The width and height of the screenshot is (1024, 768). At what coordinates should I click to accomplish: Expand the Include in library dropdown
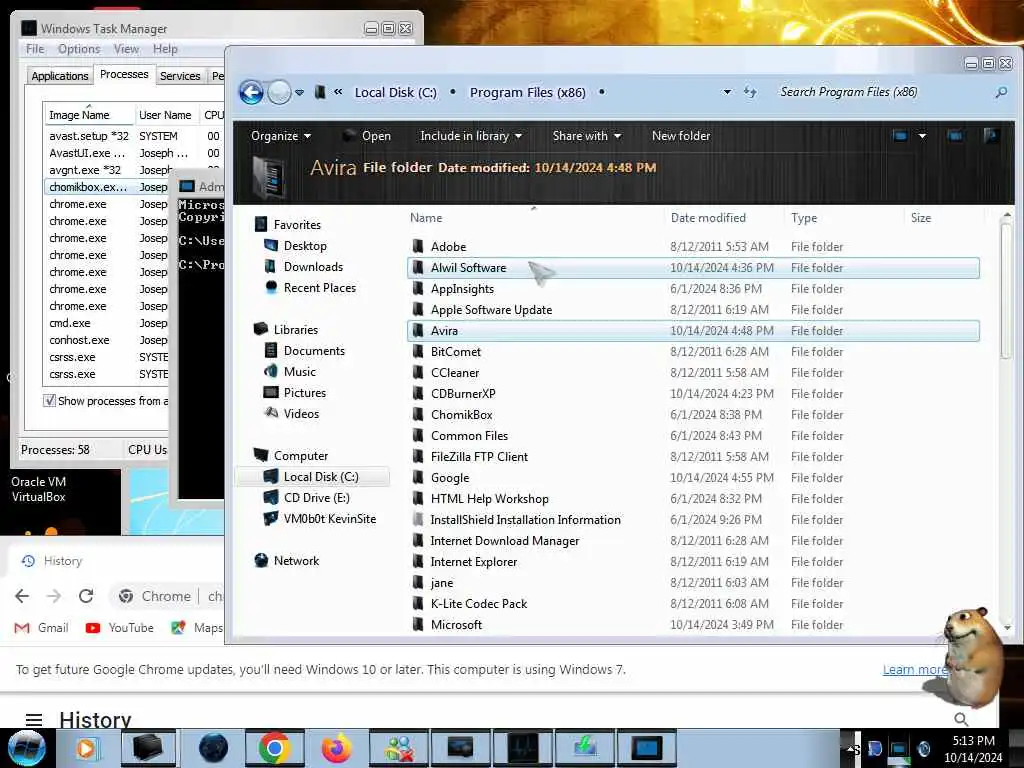[471, 136]
